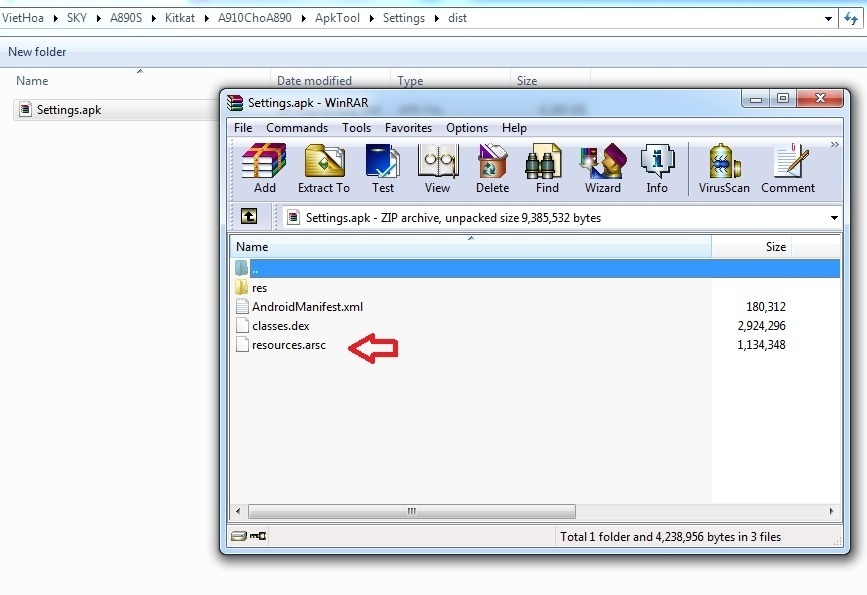Click Explorer refresh button beside address bar
This screenshot has width=867, height=595.
(851, 18)
